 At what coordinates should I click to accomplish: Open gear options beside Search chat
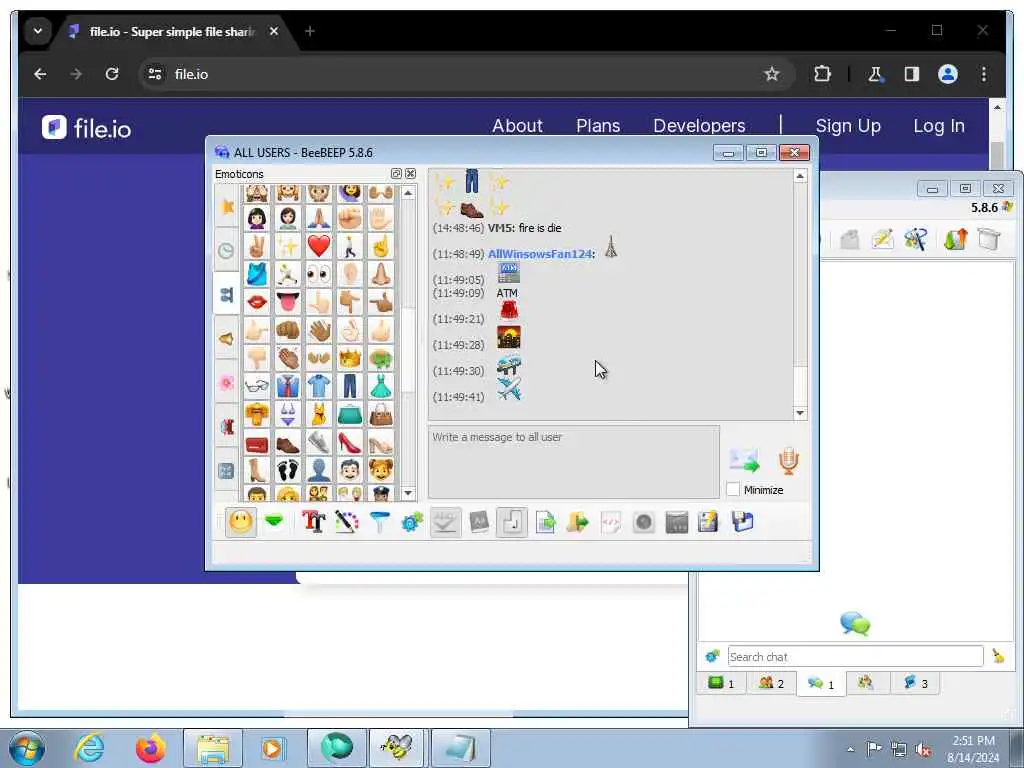click(x=712, y=656)
